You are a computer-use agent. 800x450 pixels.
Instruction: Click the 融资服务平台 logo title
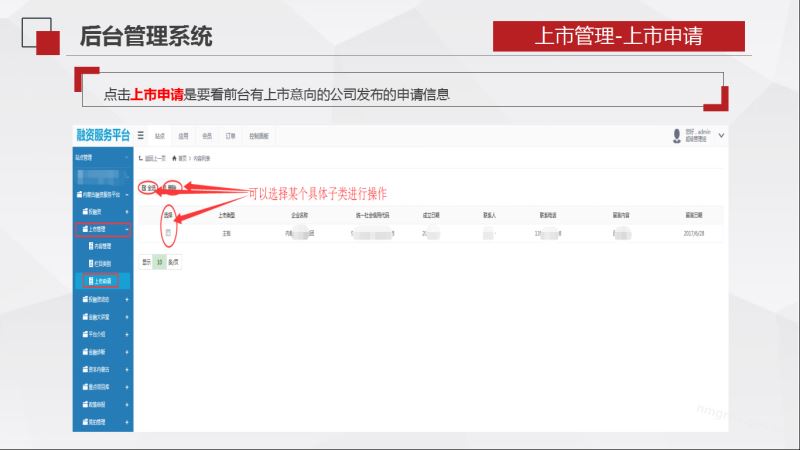point(102,135)
